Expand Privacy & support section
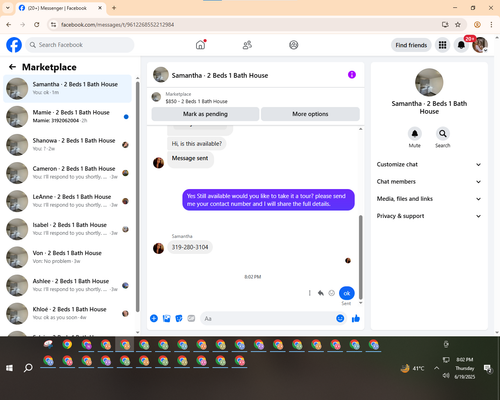Screen dimensions: 500x400 point(429,216)
